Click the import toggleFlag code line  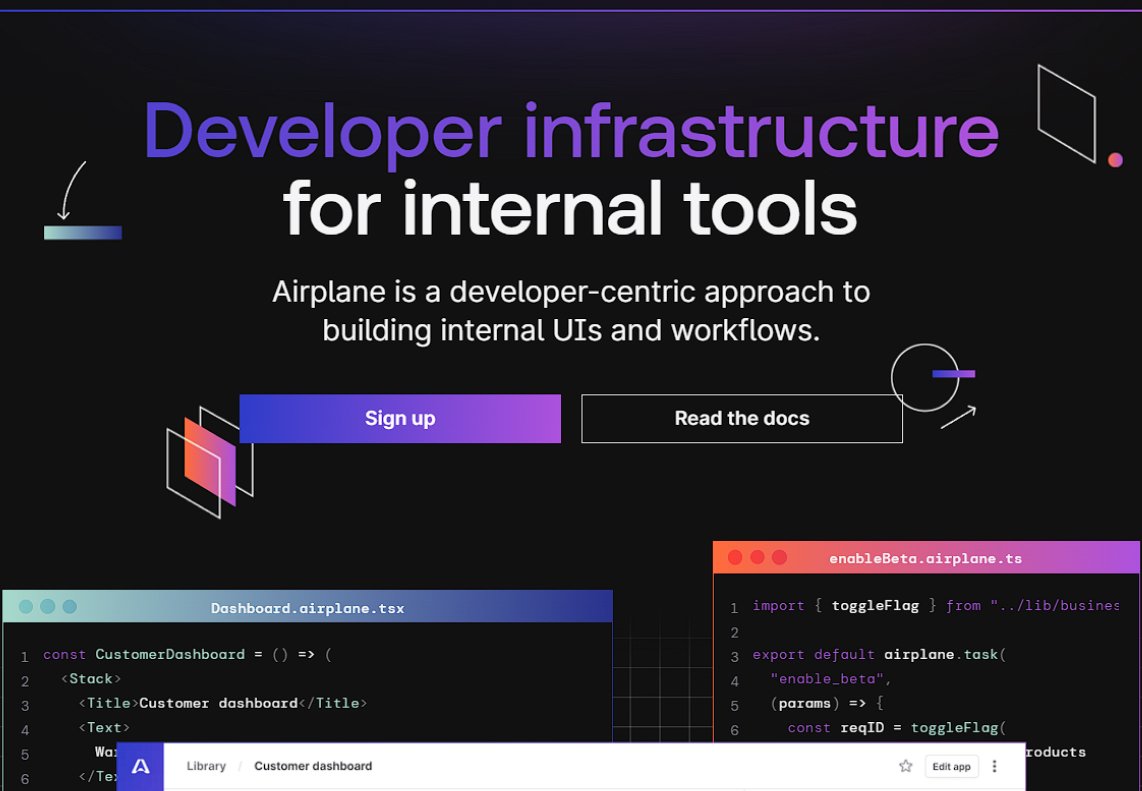935,606
